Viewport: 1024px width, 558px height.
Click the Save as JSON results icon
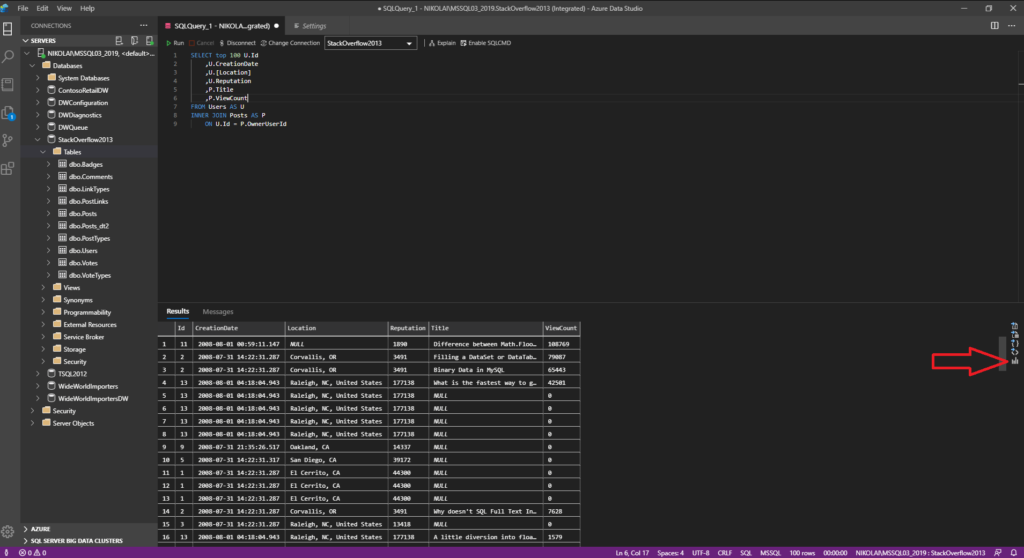point(1015,343)
